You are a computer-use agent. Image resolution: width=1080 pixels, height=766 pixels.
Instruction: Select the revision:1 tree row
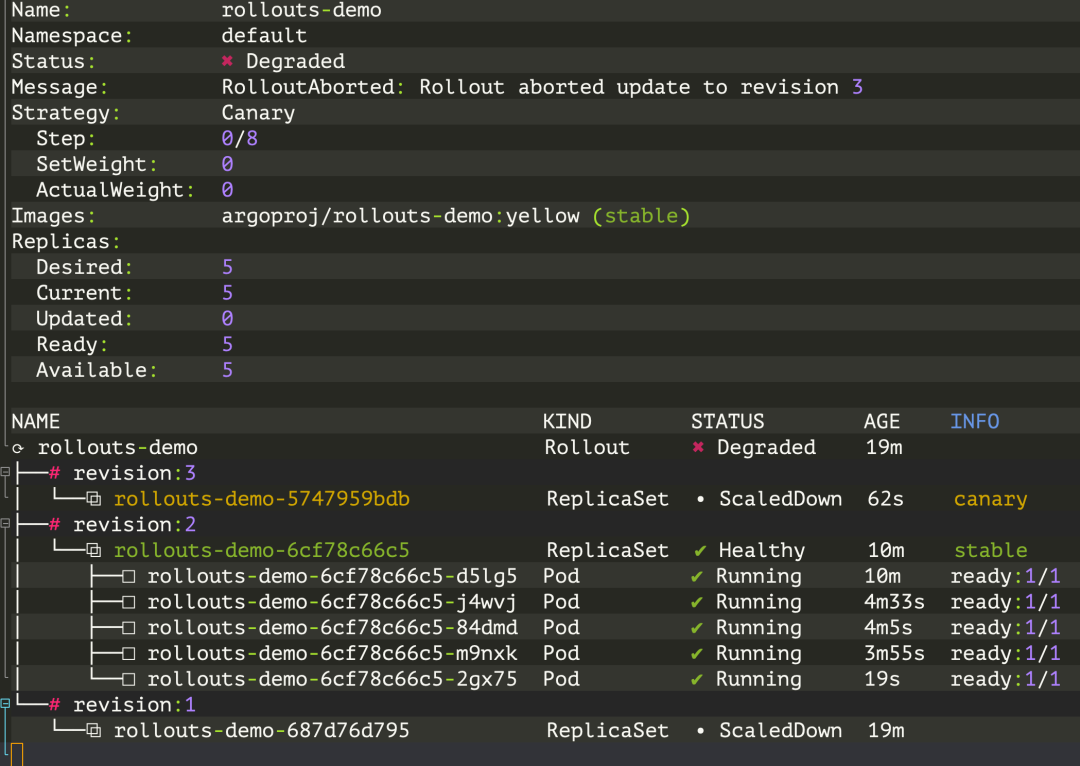point(134,705)
